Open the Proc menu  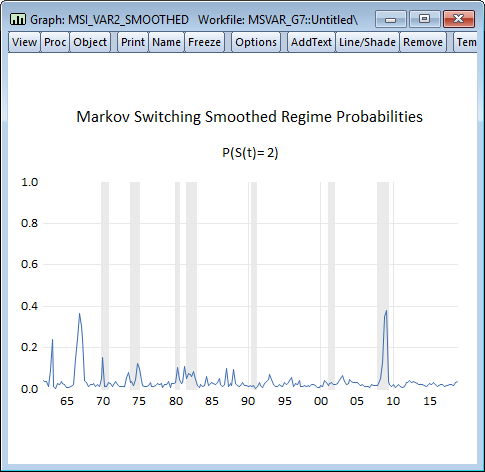[55, 42]
